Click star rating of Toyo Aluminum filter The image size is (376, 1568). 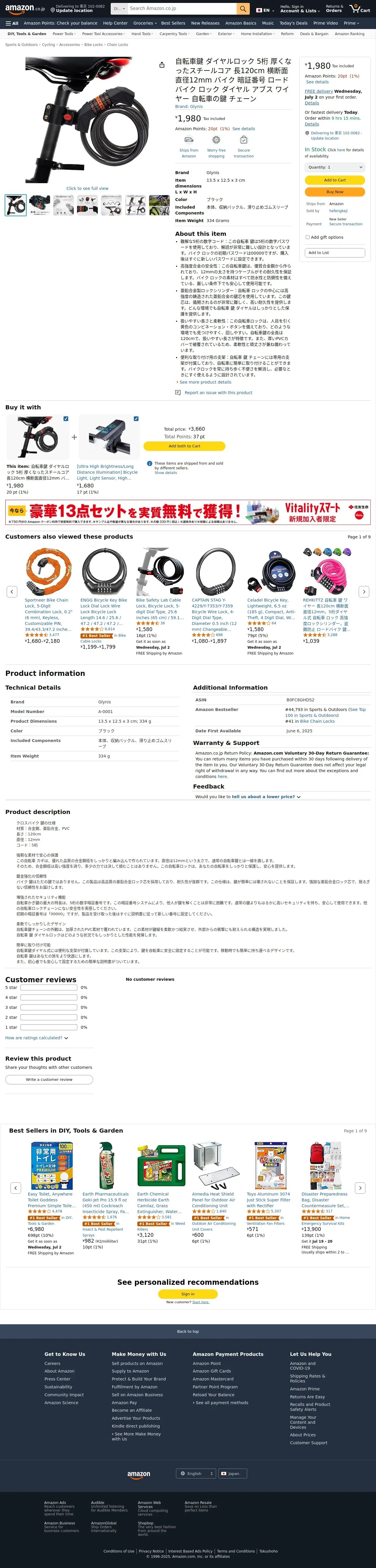tap(258, 1211)
